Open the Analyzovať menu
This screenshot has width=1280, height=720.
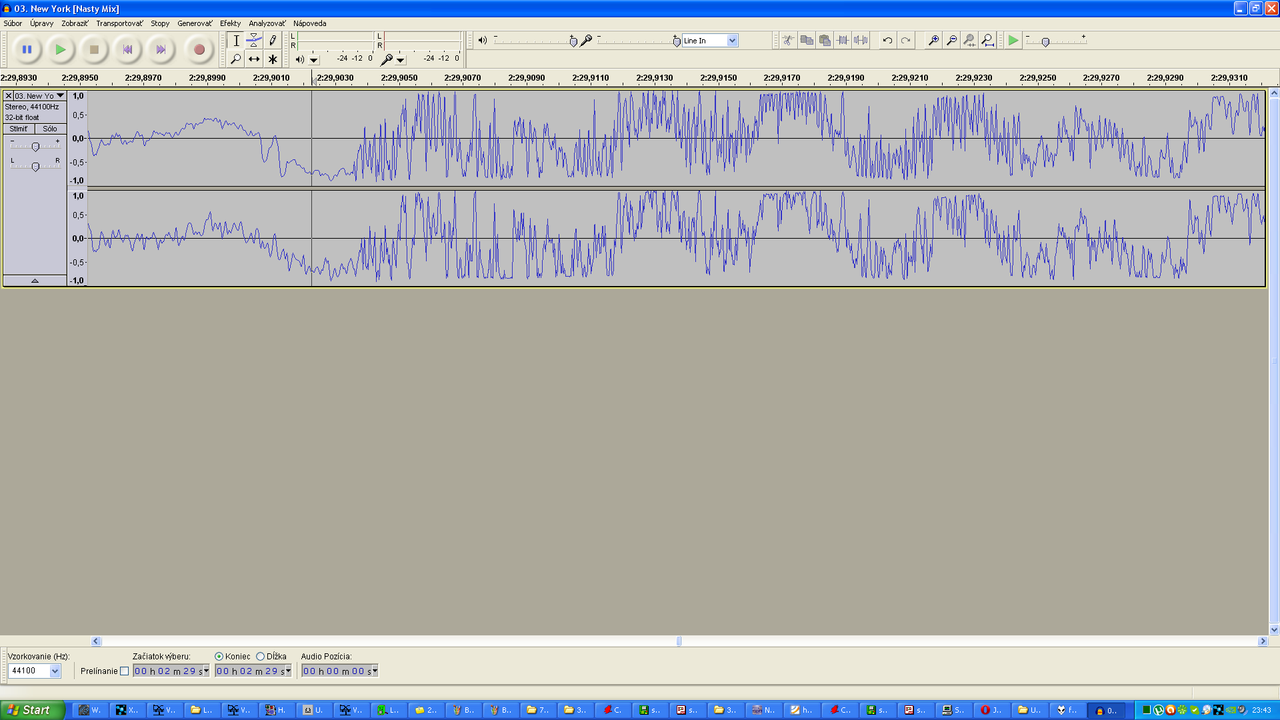pyautogui.click(x=267, y=23)
